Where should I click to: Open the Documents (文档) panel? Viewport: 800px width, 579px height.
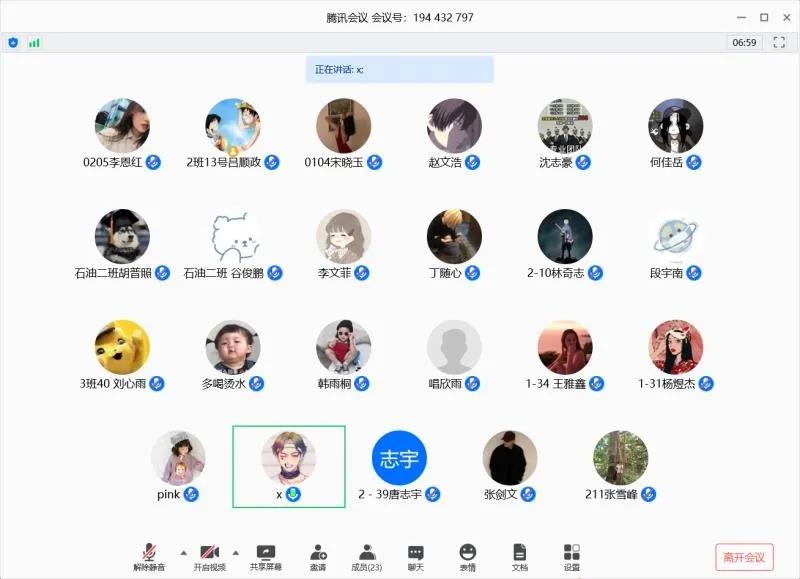(x=519, y=553)
